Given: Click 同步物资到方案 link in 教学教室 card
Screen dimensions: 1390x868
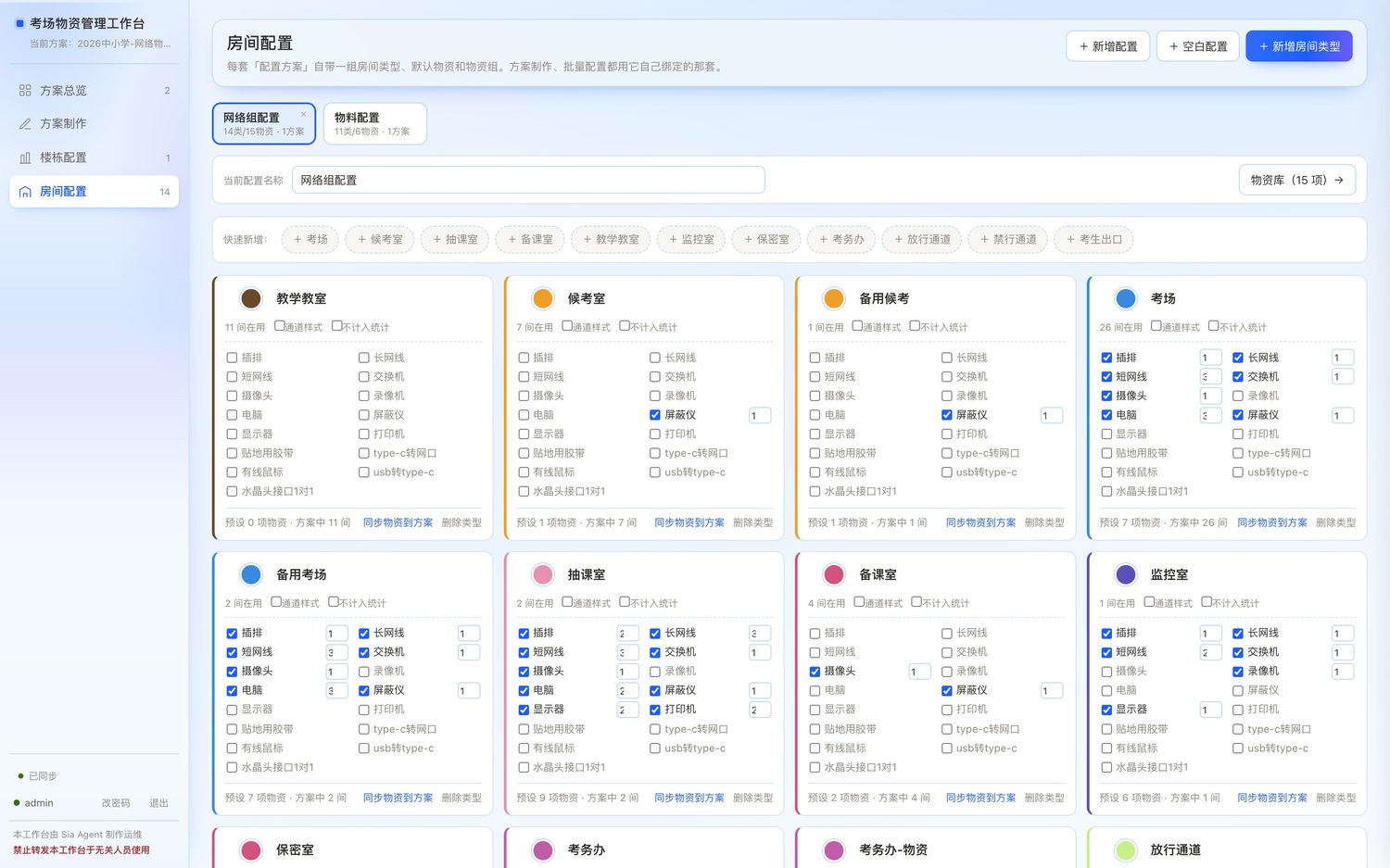Looking at the screenshot, I should click(x=398, y=522).
